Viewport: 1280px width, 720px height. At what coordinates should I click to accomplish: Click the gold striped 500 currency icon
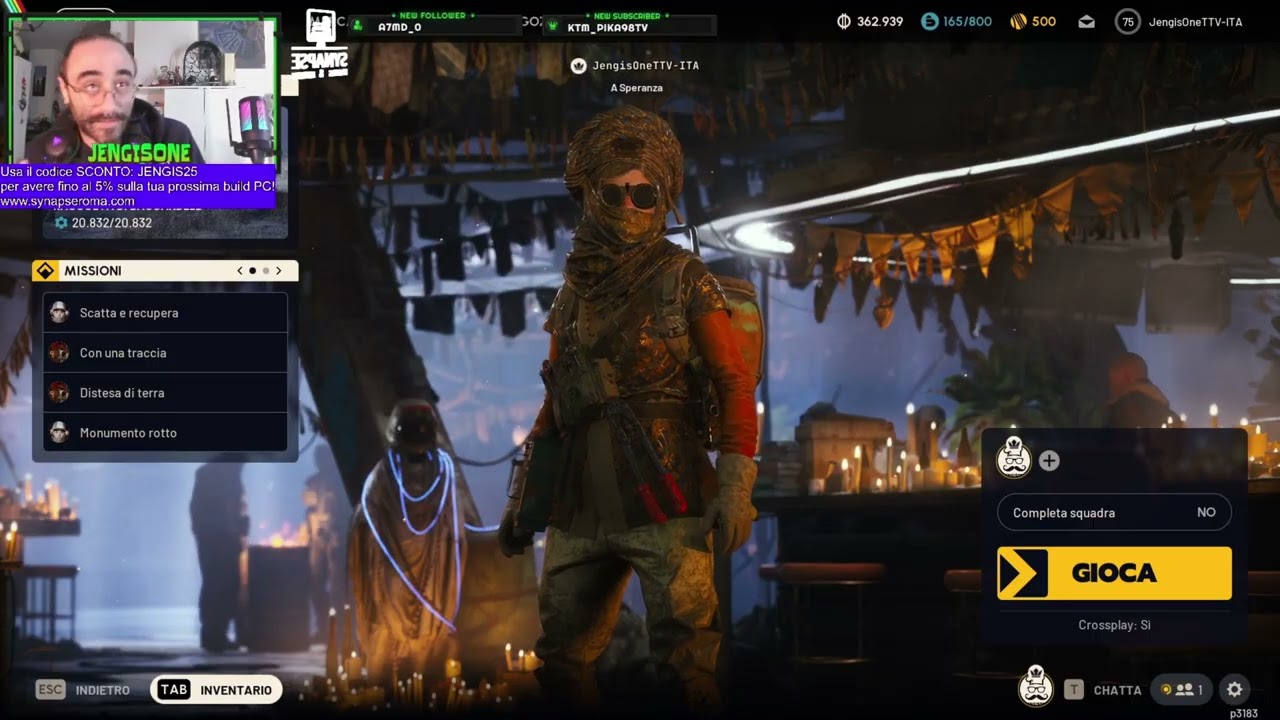1018,21
